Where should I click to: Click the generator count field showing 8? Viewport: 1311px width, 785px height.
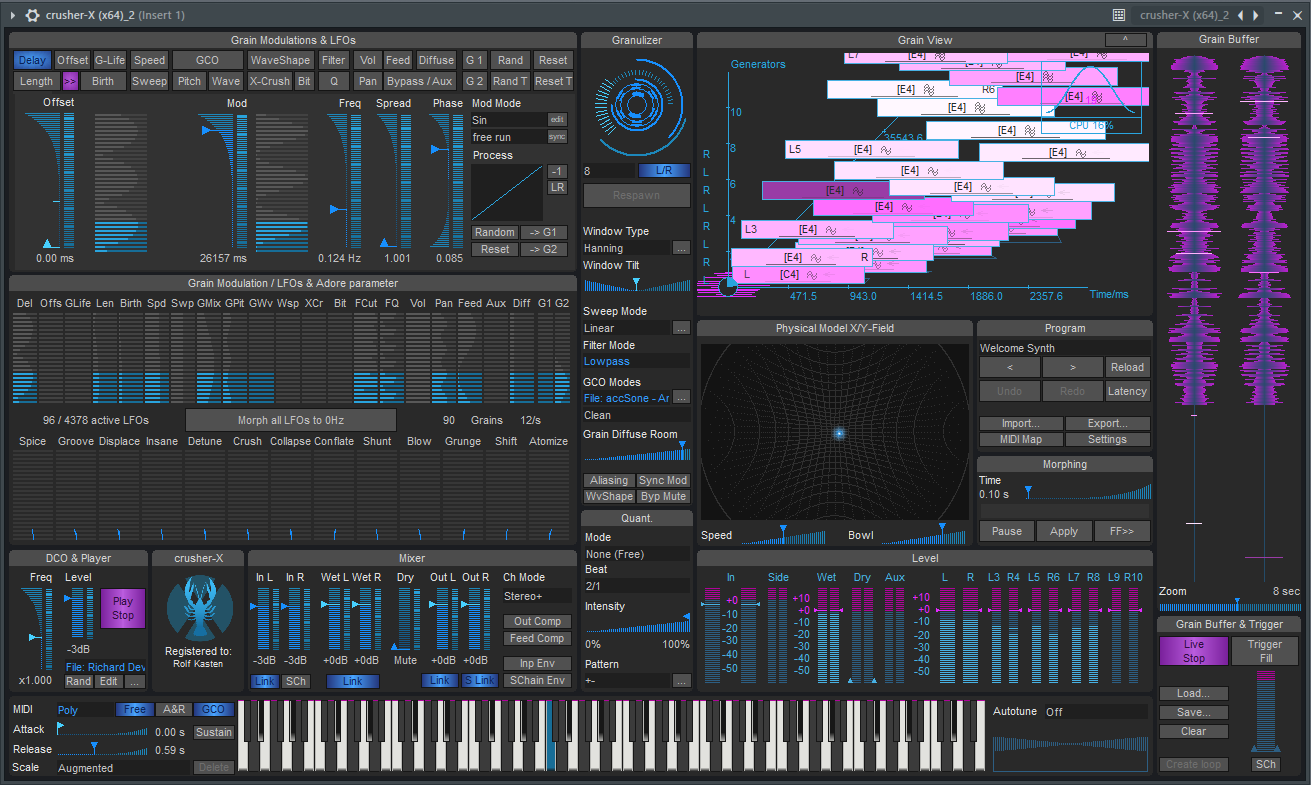click(x=608, y=171)
